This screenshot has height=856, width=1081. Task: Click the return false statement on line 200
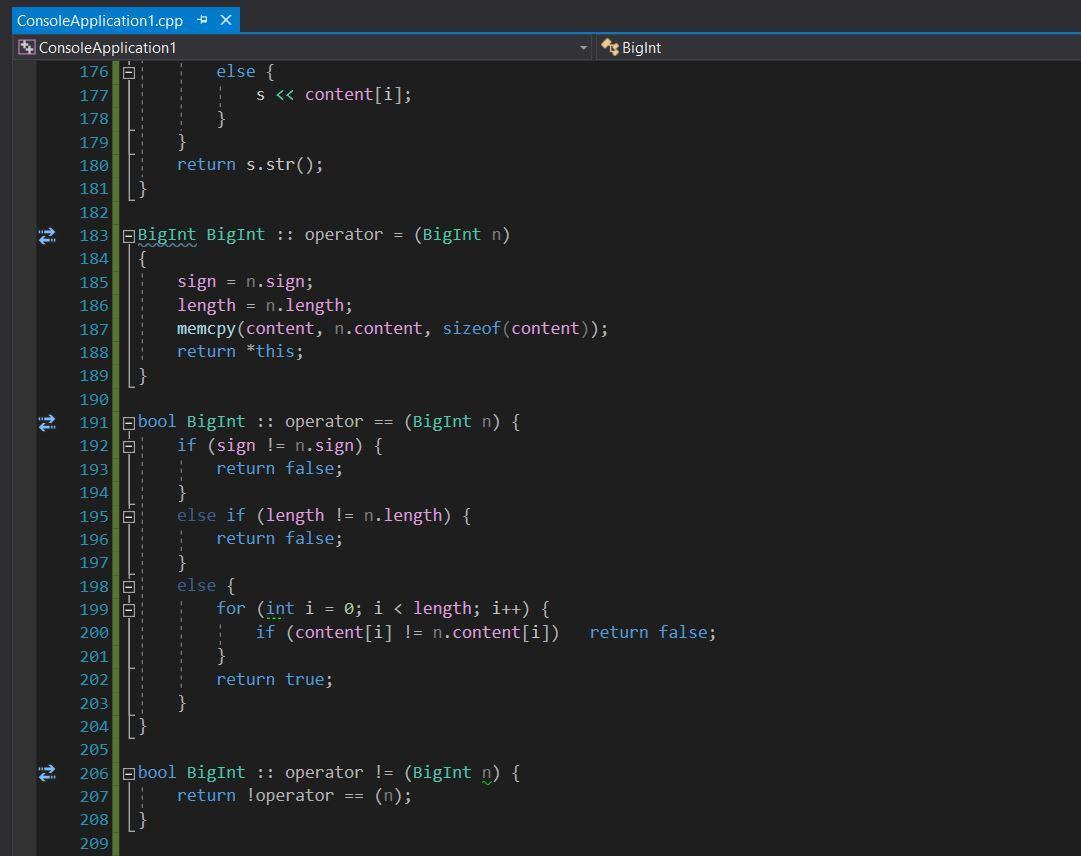[x=651, y=631]
